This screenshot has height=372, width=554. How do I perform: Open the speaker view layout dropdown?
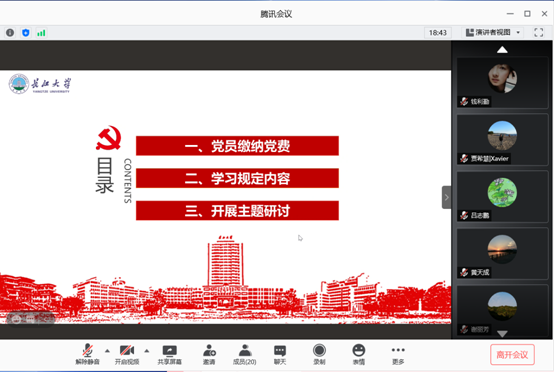[493, 33]
